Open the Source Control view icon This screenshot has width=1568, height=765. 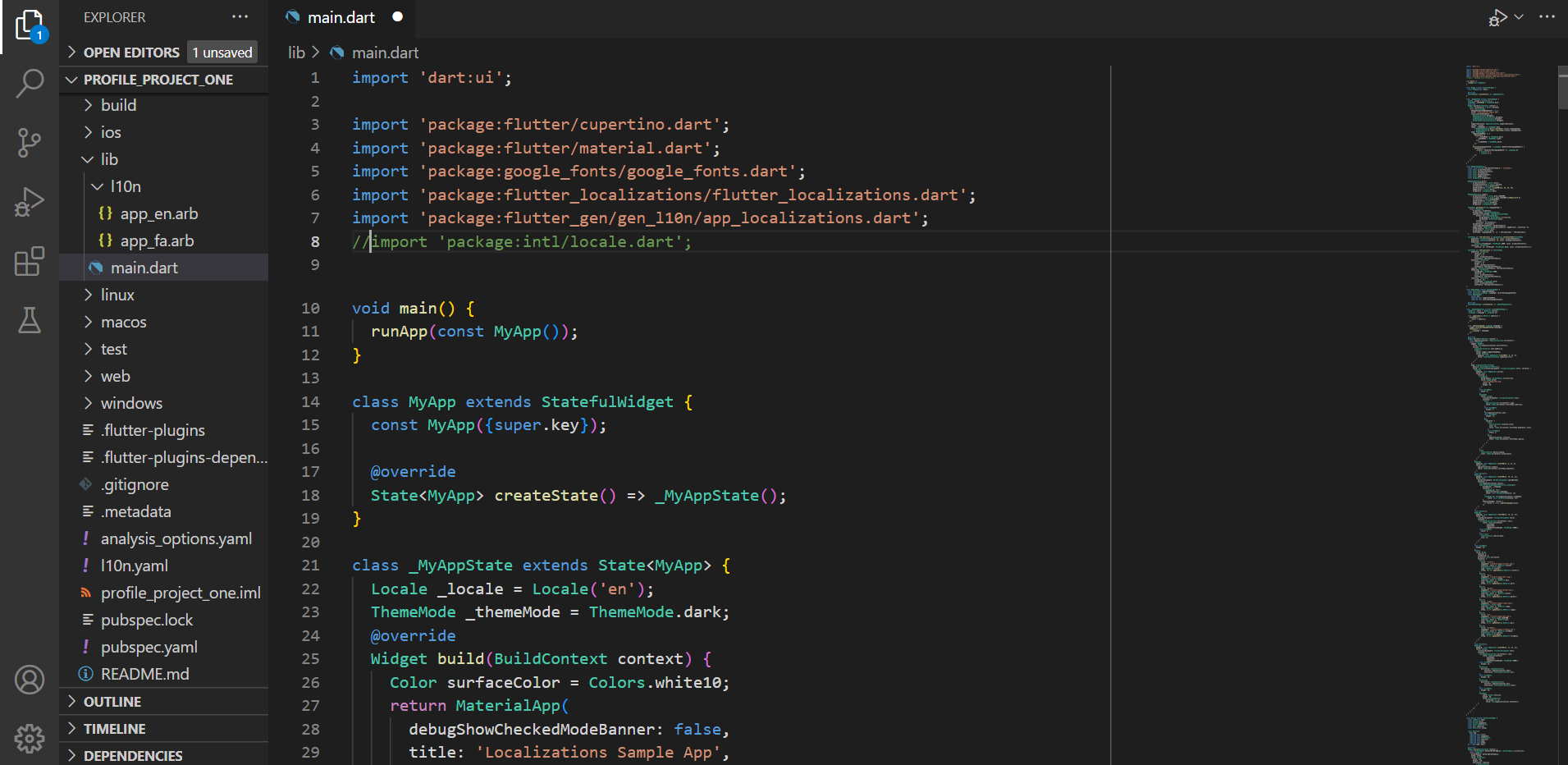point(30,142)
